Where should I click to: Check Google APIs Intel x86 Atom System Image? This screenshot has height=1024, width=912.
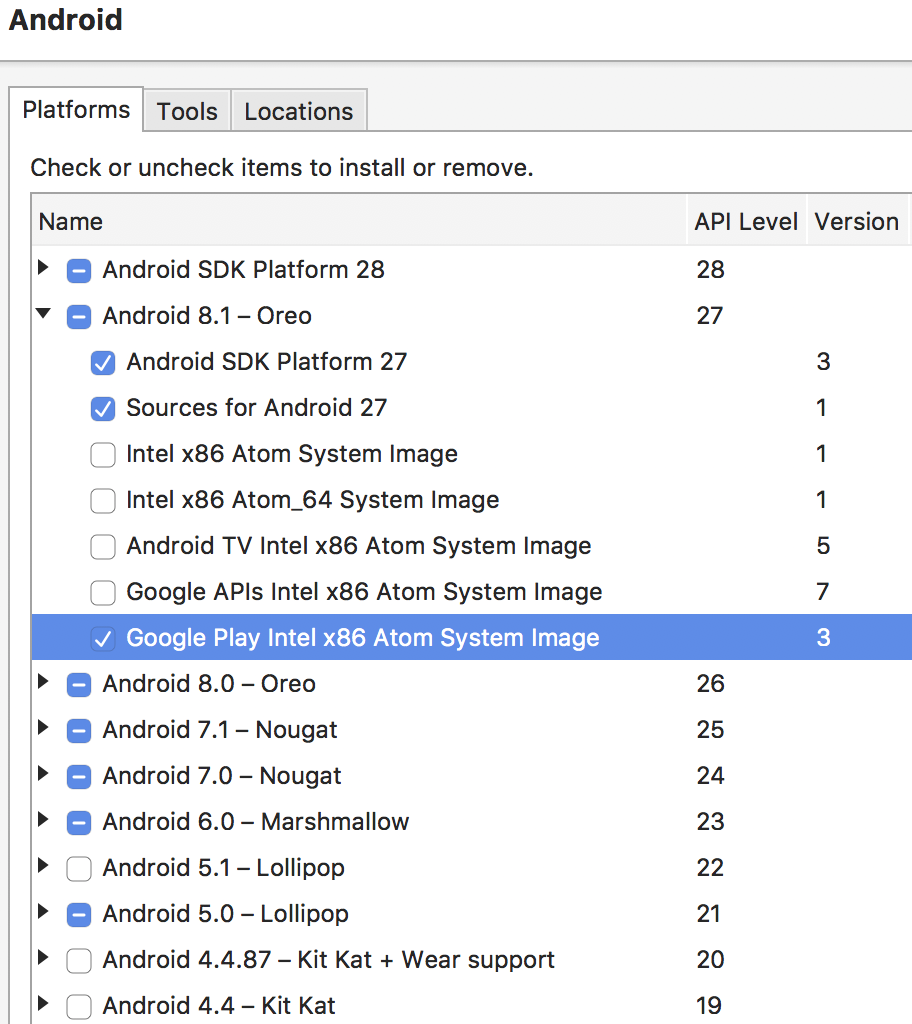pos(103,593)
